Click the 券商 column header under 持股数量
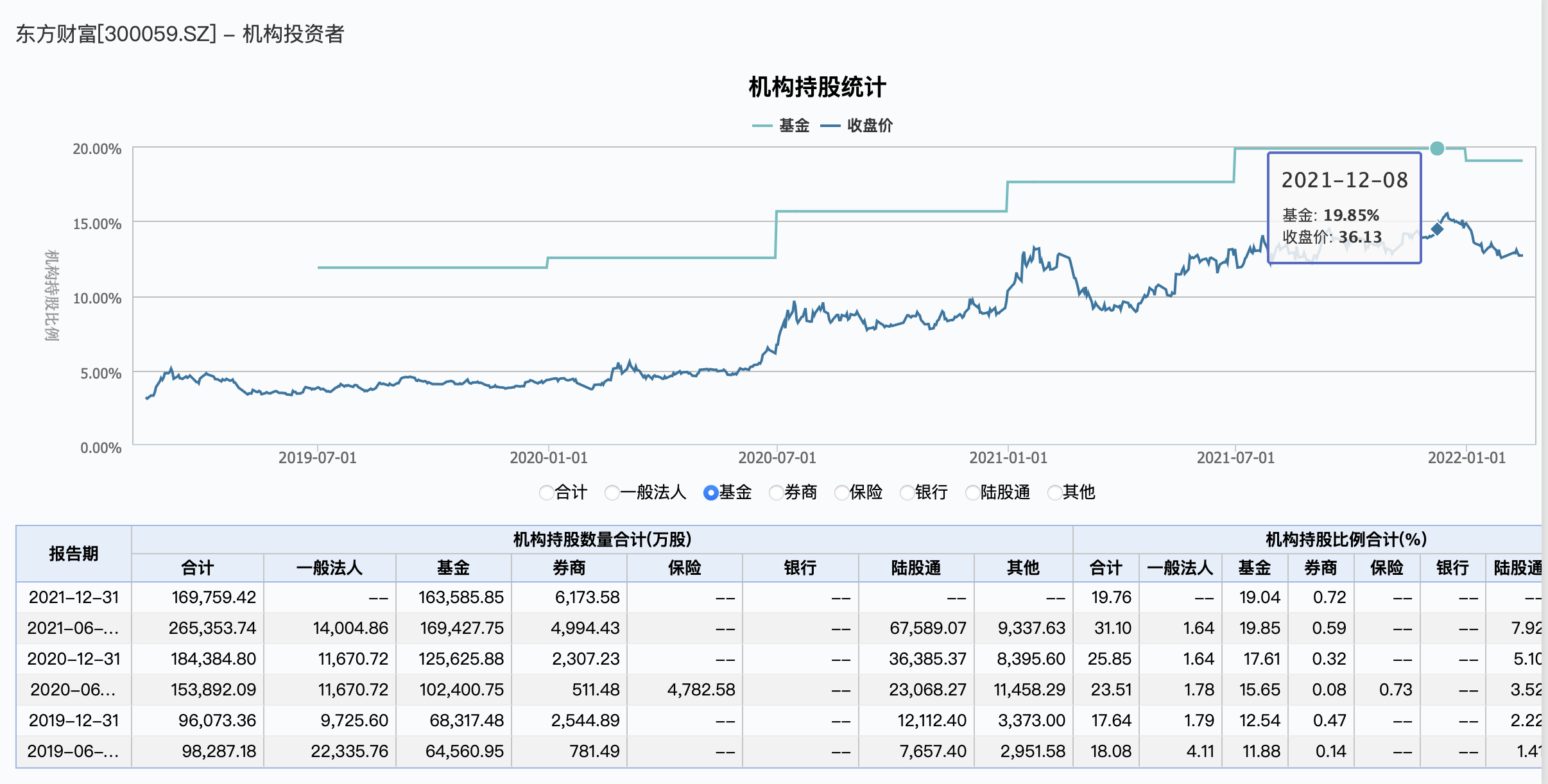The image size is (1548, 784). coord(569,568)
